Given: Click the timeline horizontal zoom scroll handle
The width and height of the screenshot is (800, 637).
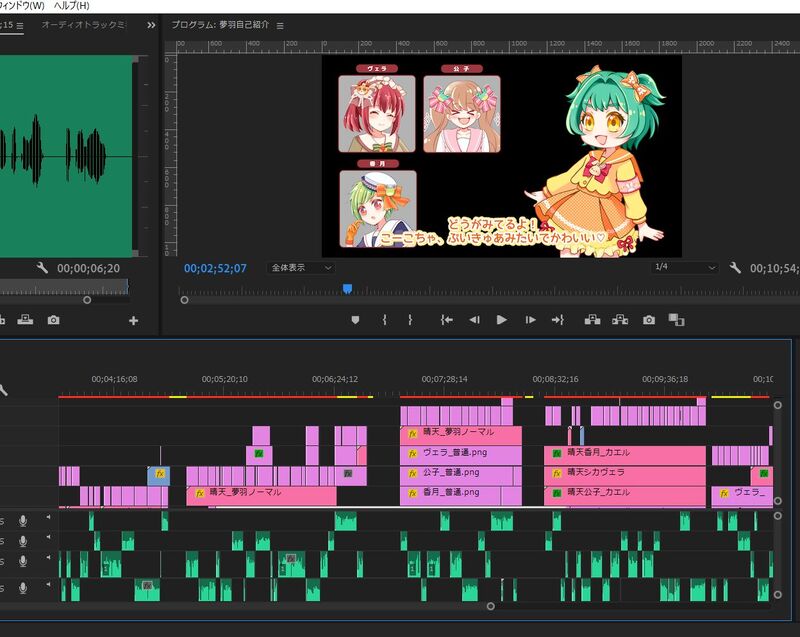Looking at the screenshot, I should point(490,606).
